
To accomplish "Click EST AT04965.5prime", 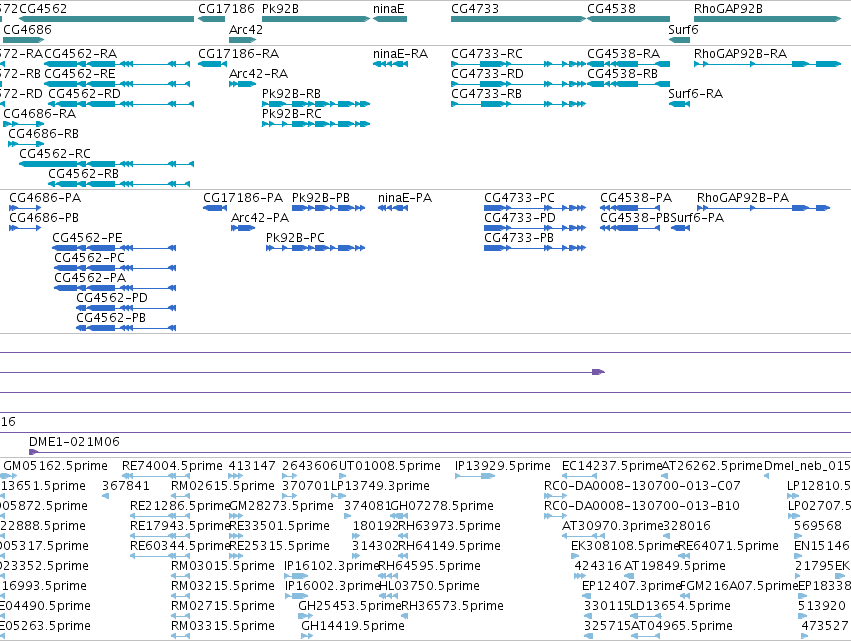I will (682, 626).
